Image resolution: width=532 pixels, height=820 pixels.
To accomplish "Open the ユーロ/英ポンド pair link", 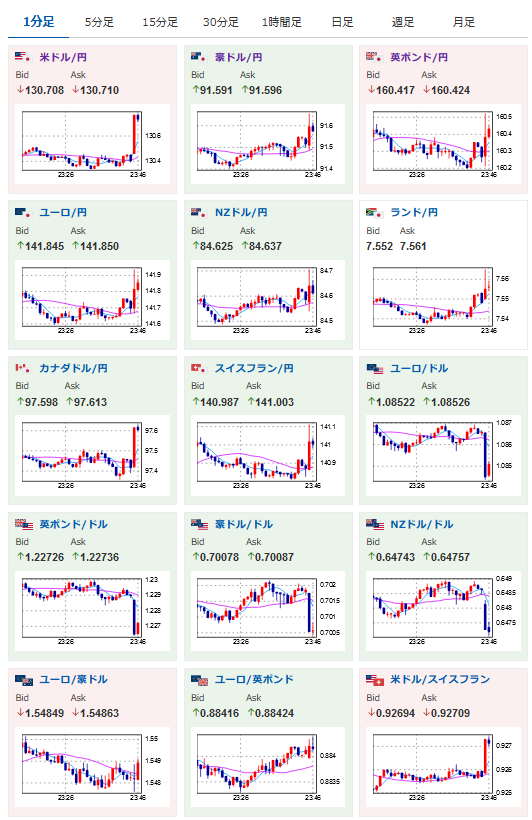I will [254, 679].
